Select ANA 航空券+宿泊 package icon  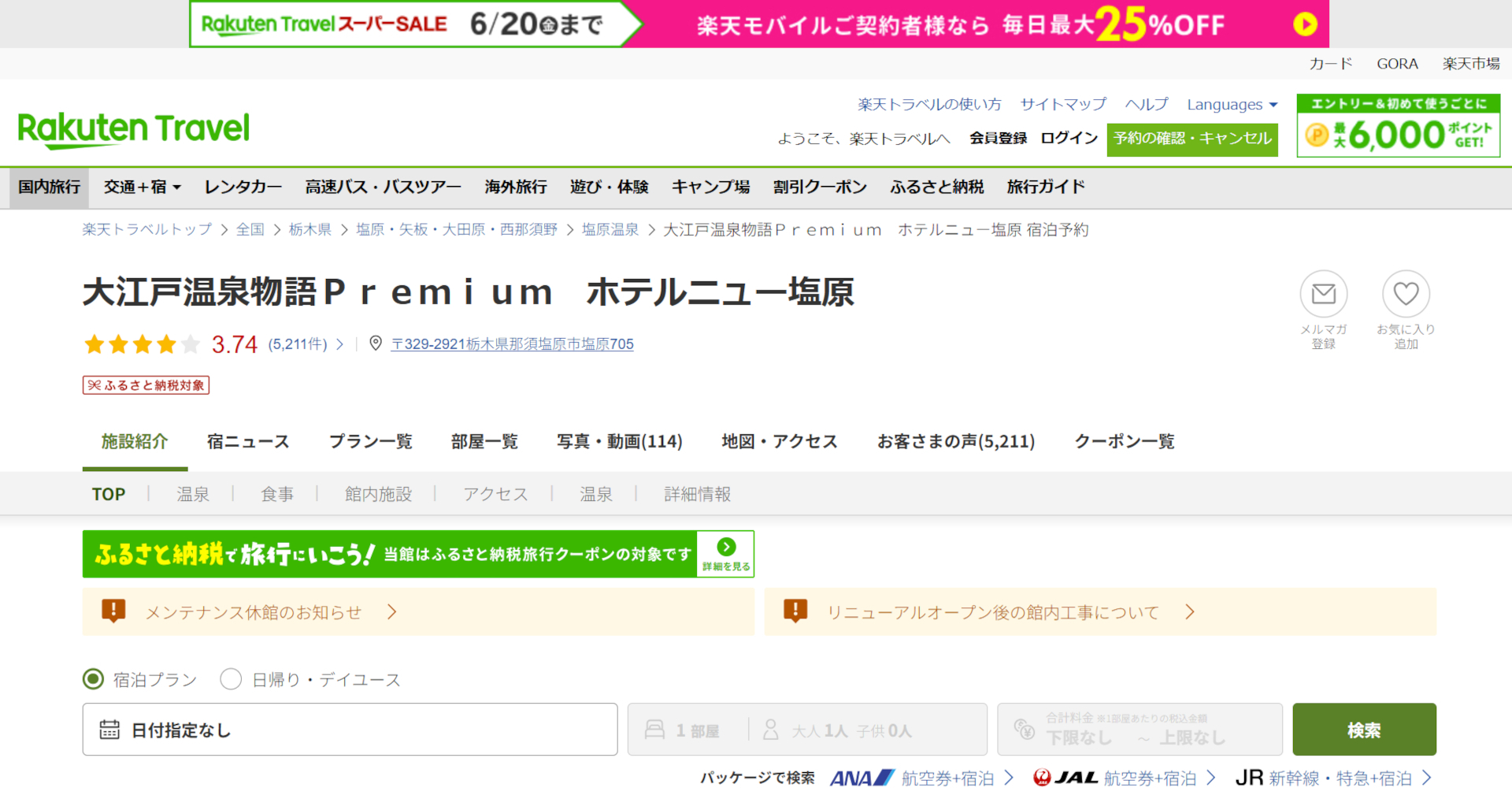[x=863, y=778]
